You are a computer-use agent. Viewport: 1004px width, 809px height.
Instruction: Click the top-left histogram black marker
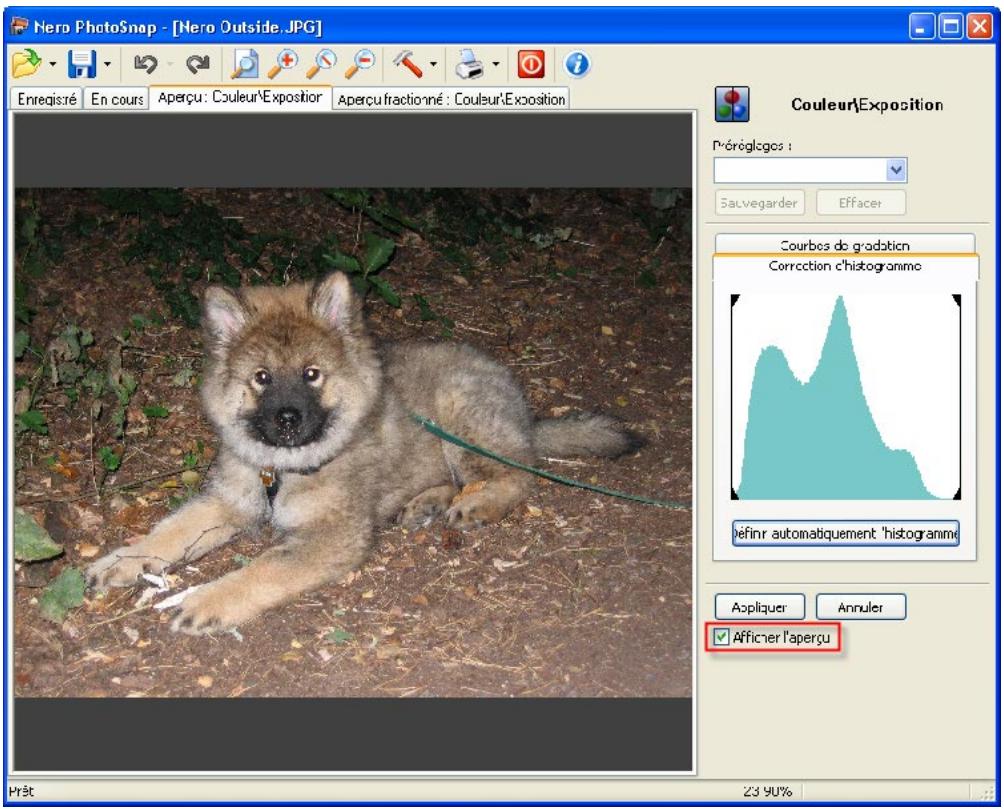tap(735, 300)
